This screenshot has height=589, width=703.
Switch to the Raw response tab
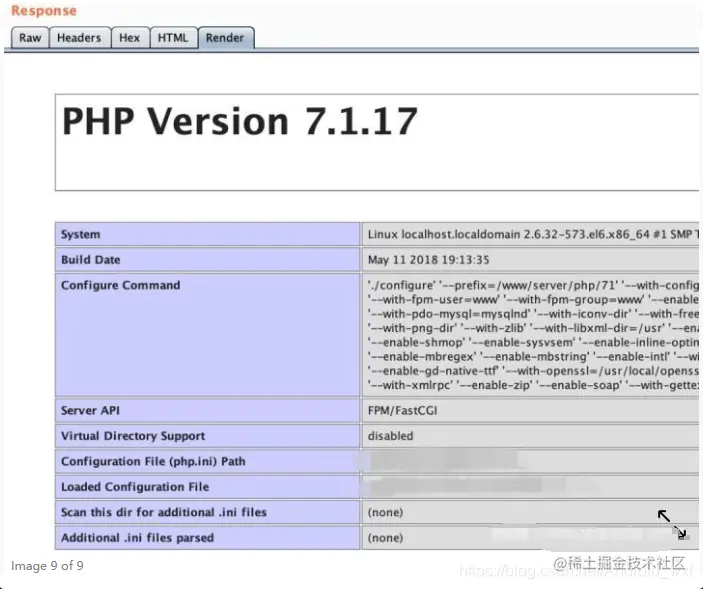30,38
